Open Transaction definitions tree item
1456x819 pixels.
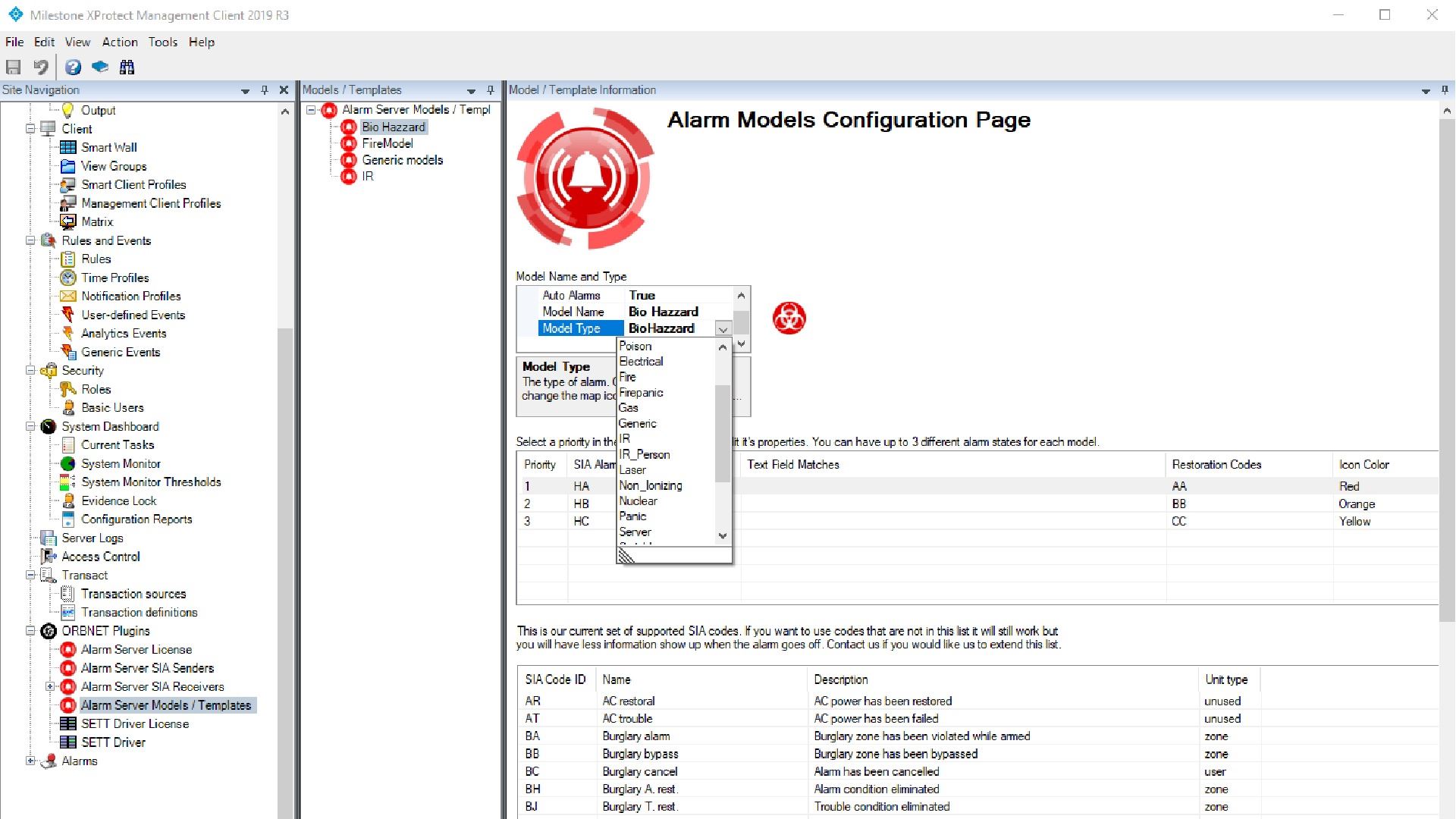coord(140,612)
